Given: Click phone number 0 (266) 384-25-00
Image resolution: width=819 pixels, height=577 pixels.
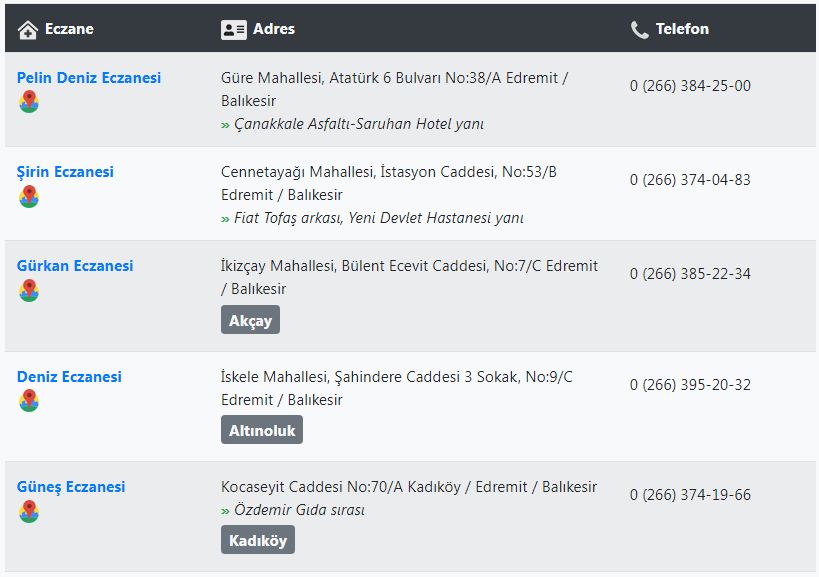Looking at the screenshot, I should (x=690, y=86).
